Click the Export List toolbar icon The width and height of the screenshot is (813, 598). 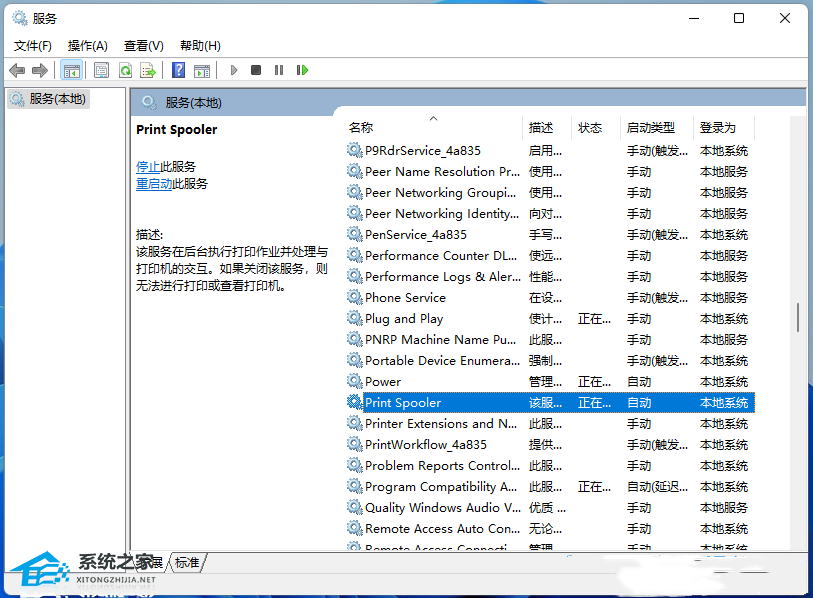(148, 70)
